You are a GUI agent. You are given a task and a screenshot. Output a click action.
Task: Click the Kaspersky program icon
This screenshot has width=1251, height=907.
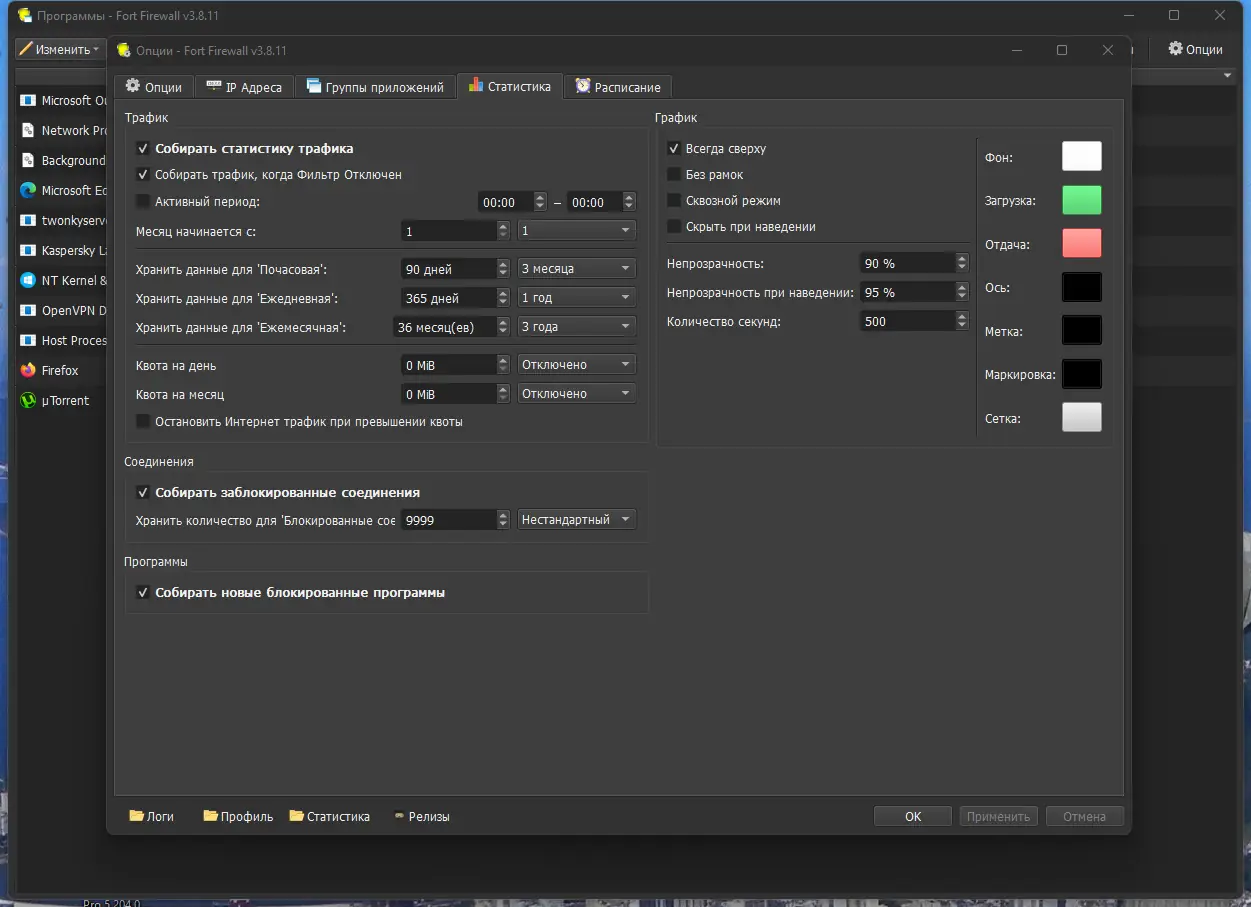(x=28, y=251)
